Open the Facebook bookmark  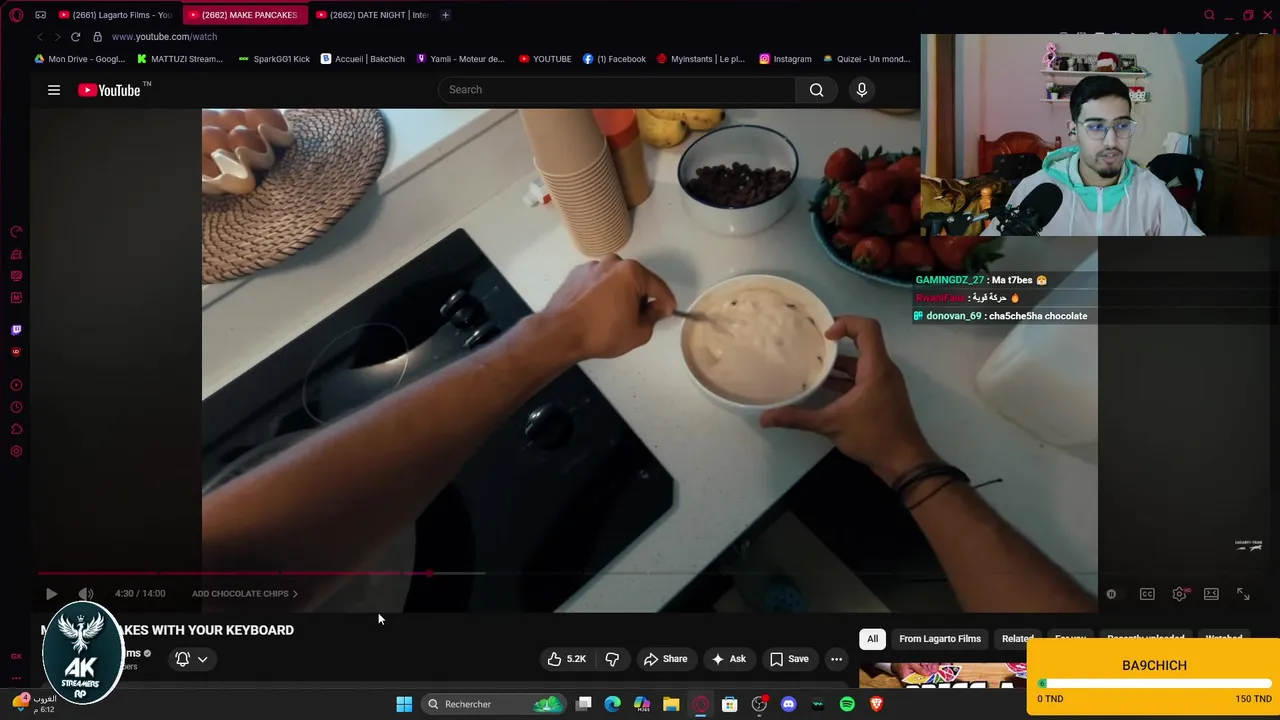click(614, 59)
